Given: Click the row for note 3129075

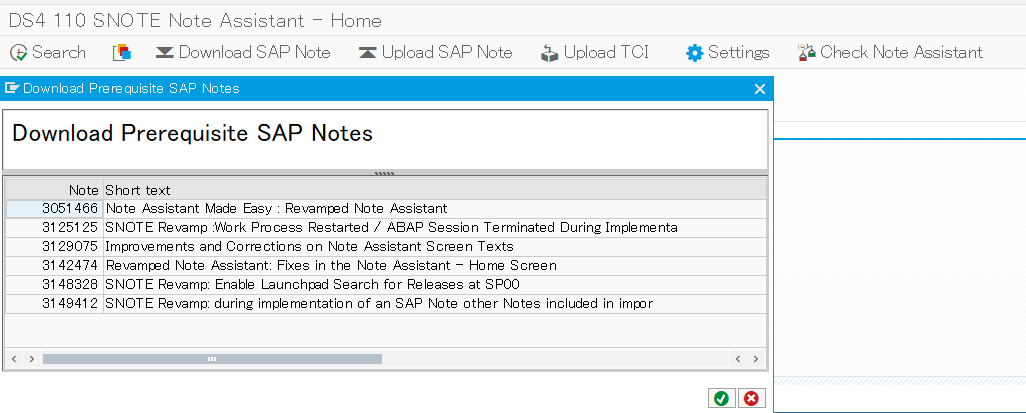Looking at the screenshot, I should coord(386,247).
